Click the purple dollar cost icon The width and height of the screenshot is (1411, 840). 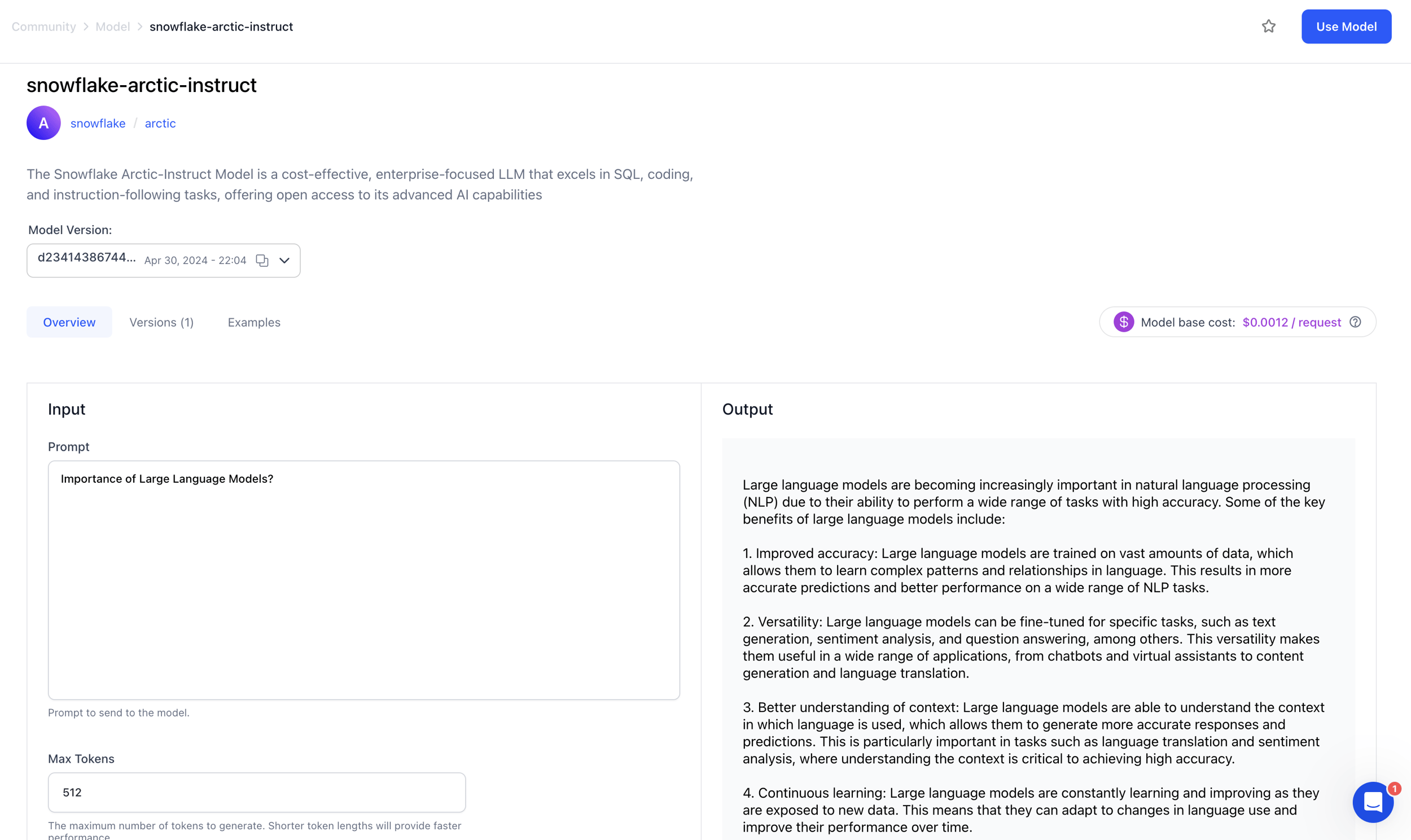pyautogui.click(x=1123, y=322)
